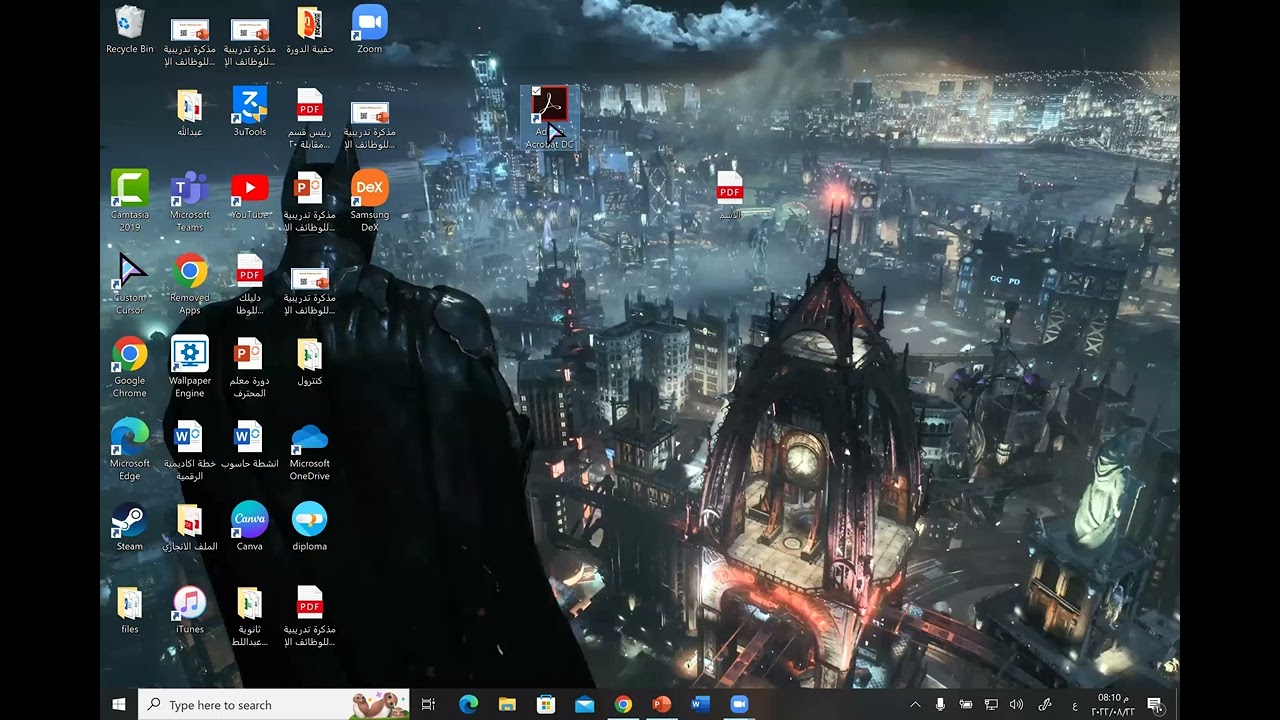Select the Recycle Bin desktop icon
This screenshot has width=1280, height=720.
[130, 30]
